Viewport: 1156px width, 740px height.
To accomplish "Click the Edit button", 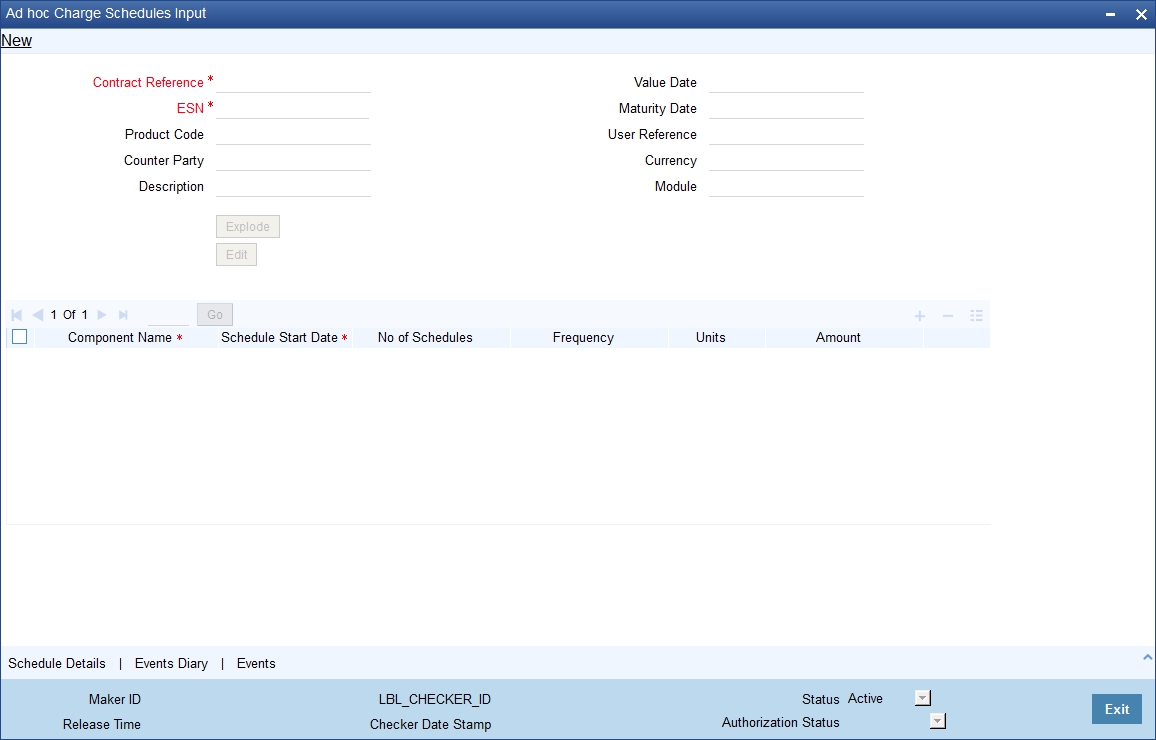I will tap(237, 254).
